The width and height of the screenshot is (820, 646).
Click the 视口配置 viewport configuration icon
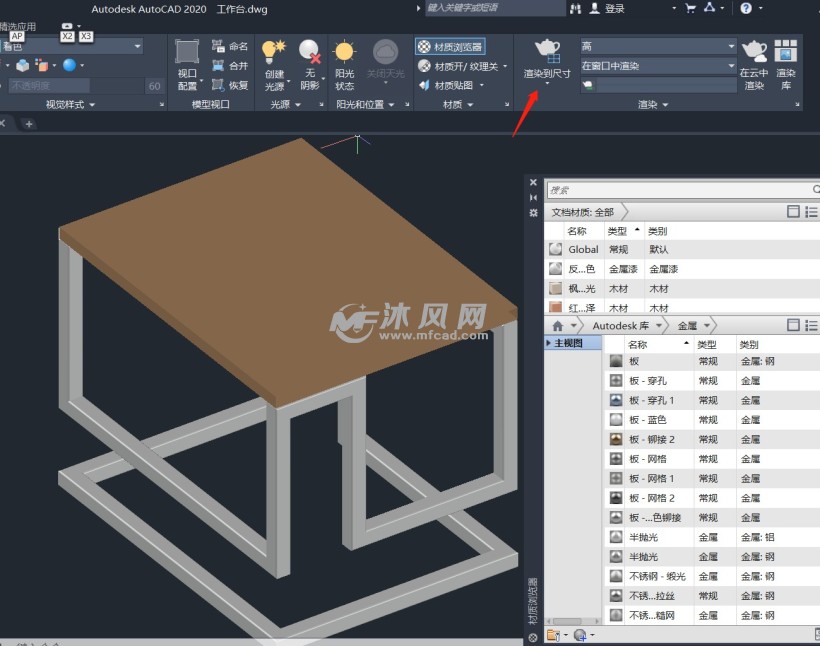(187, 52)
